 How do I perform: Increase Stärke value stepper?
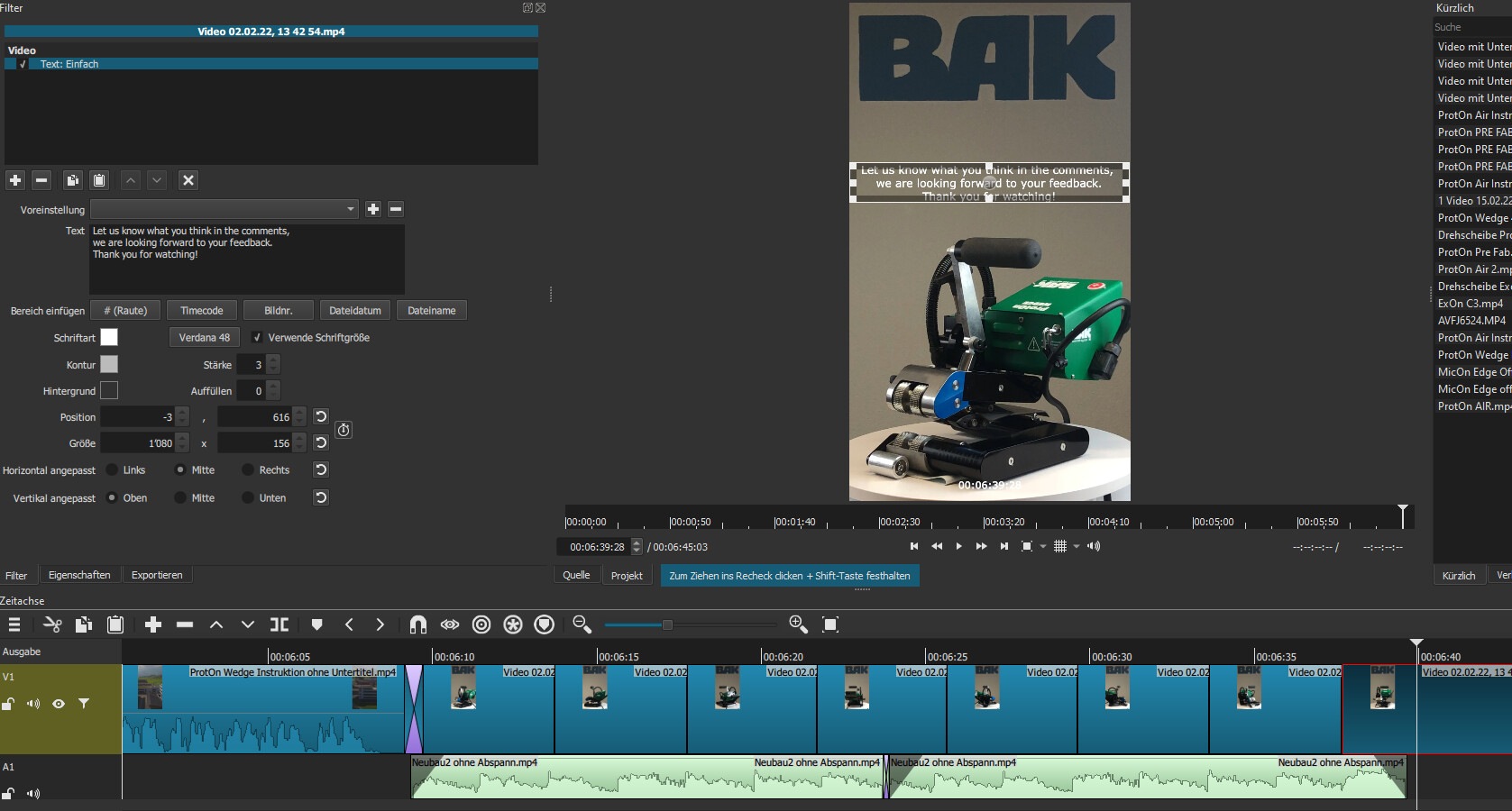[x=273, y=360]
